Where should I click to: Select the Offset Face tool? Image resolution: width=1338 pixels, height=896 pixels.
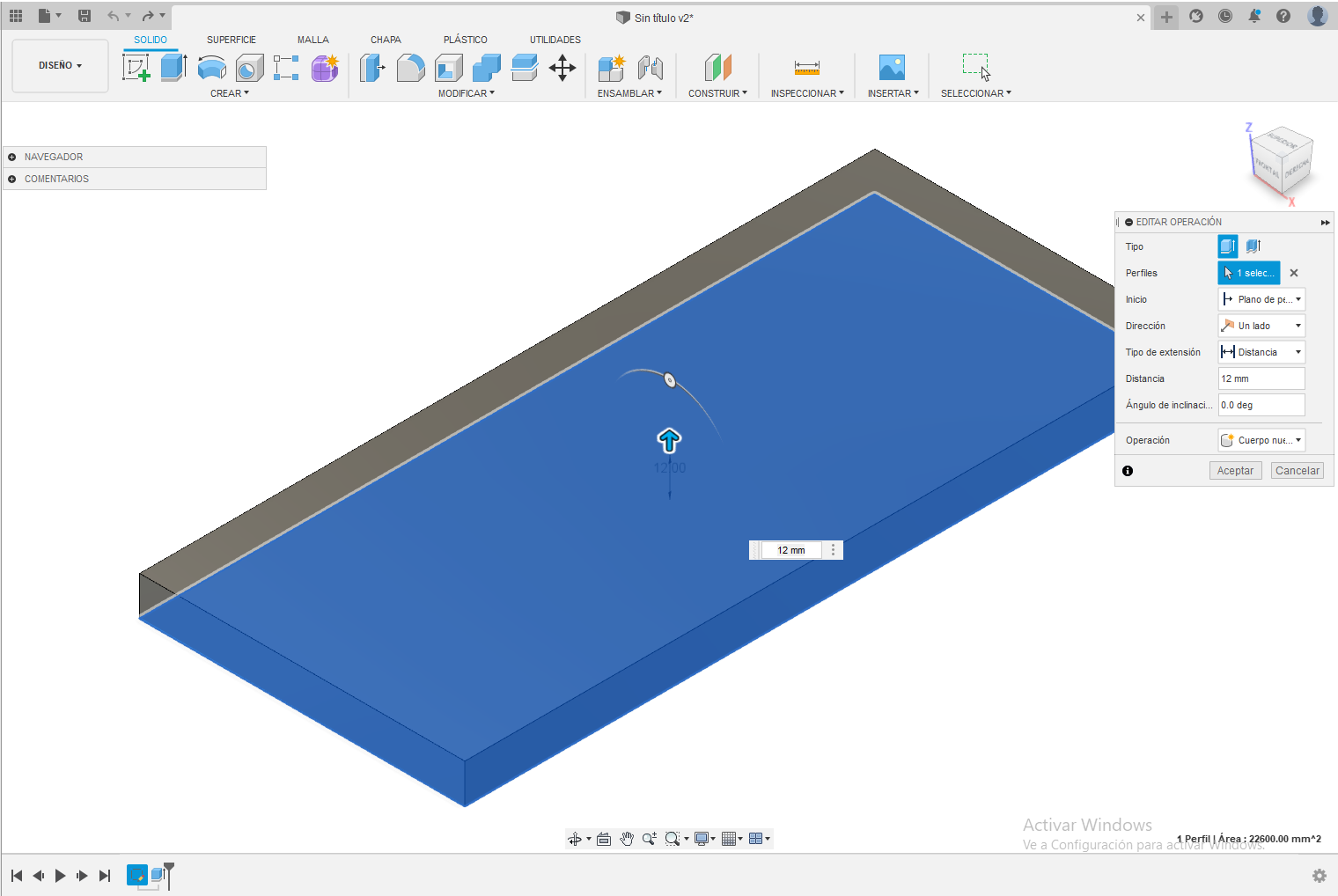(x=525, y=68)
